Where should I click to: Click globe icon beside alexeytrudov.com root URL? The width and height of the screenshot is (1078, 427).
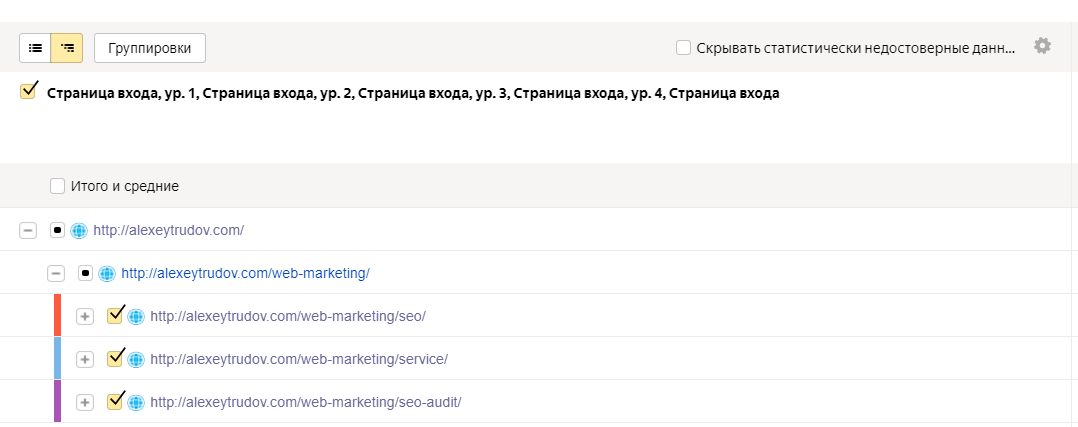(x=79, y=230)
